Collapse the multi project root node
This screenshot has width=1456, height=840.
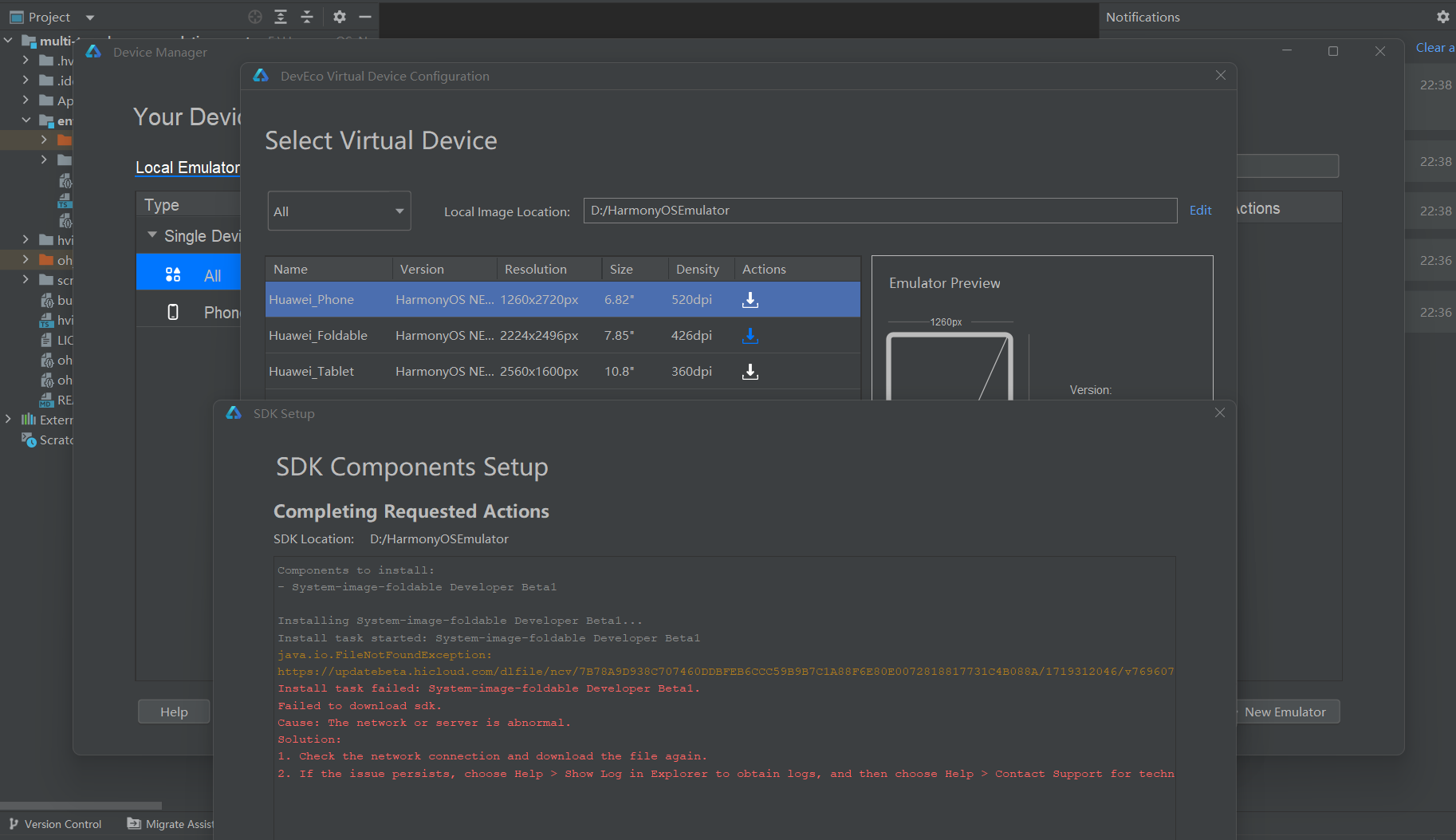pyautogui.click(x=8, y=40)
